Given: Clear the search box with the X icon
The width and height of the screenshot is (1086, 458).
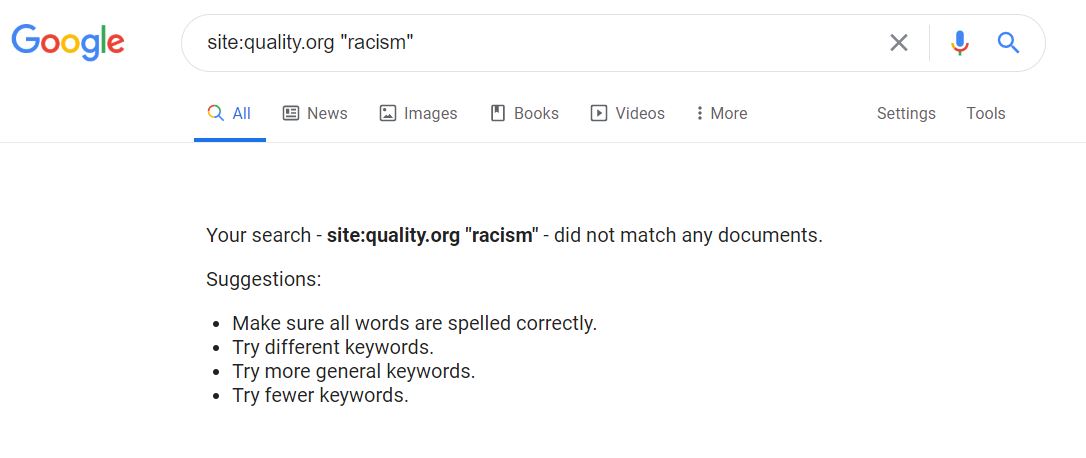Looking at the screenshot, I should point(899,43).
